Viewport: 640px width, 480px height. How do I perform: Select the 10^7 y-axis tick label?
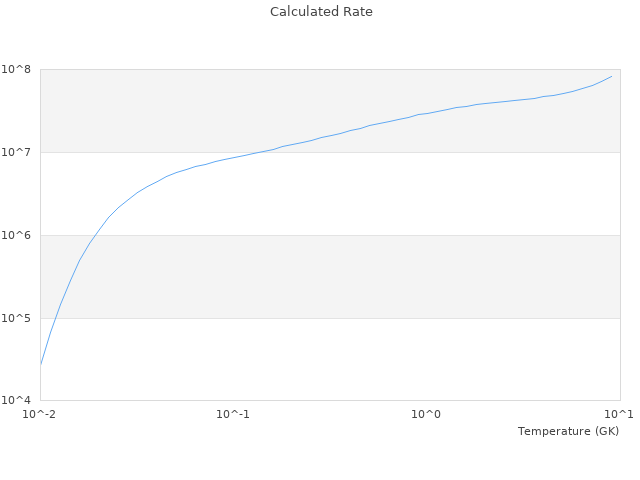click(17, 152)
